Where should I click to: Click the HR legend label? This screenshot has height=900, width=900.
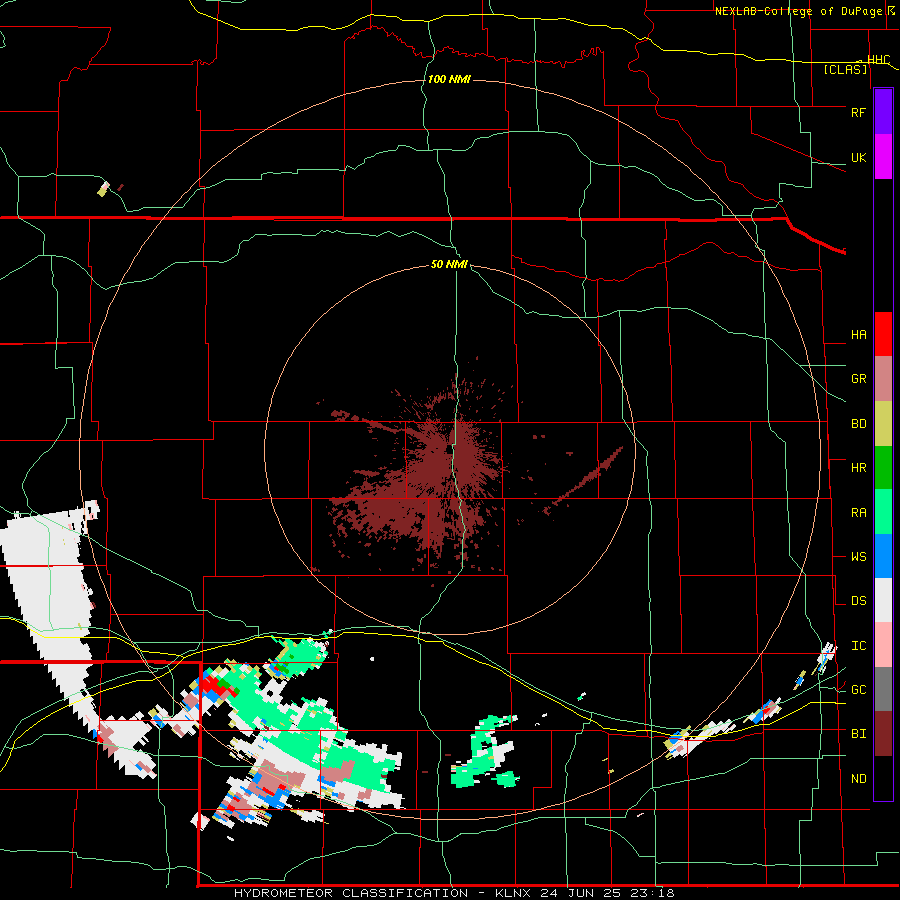pos(858,468)
